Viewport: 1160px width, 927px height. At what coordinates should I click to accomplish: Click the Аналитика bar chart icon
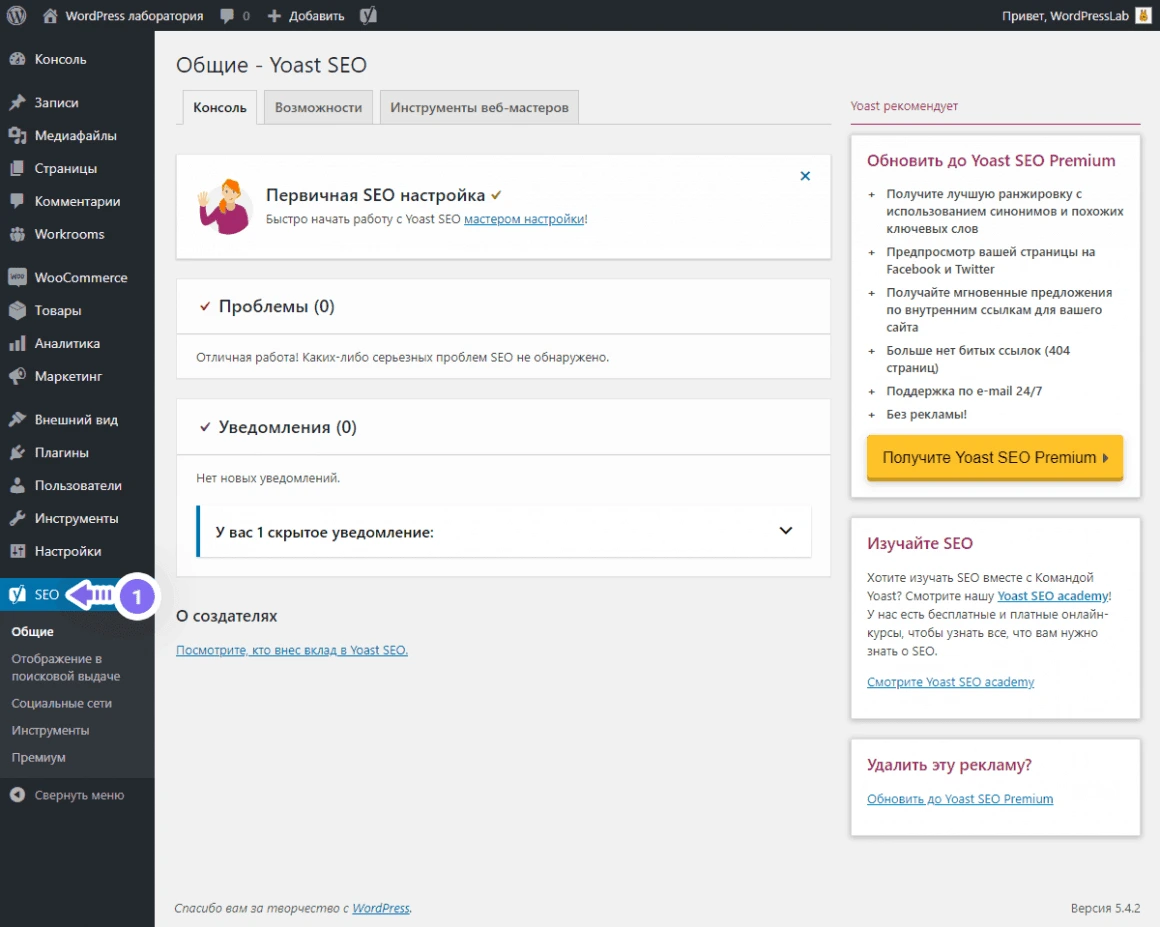pyautogui.click(x=17, y=343)
